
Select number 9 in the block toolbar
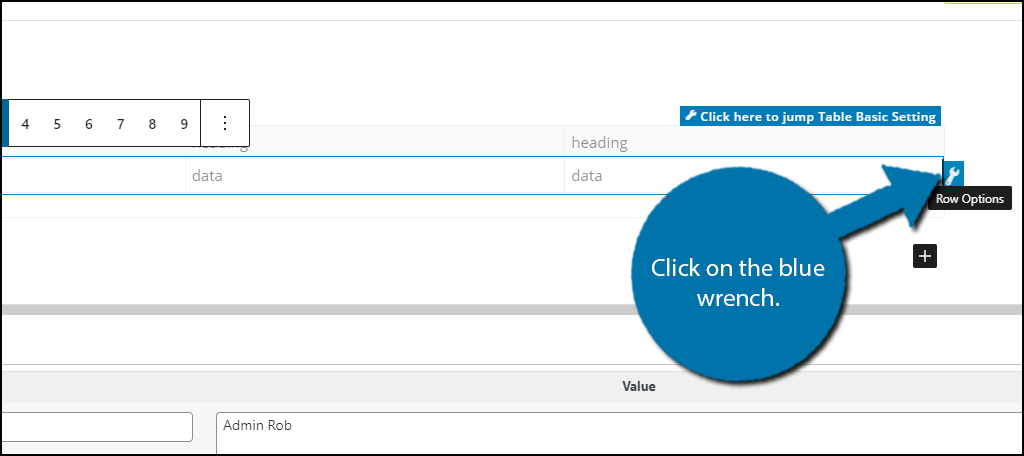184,123
